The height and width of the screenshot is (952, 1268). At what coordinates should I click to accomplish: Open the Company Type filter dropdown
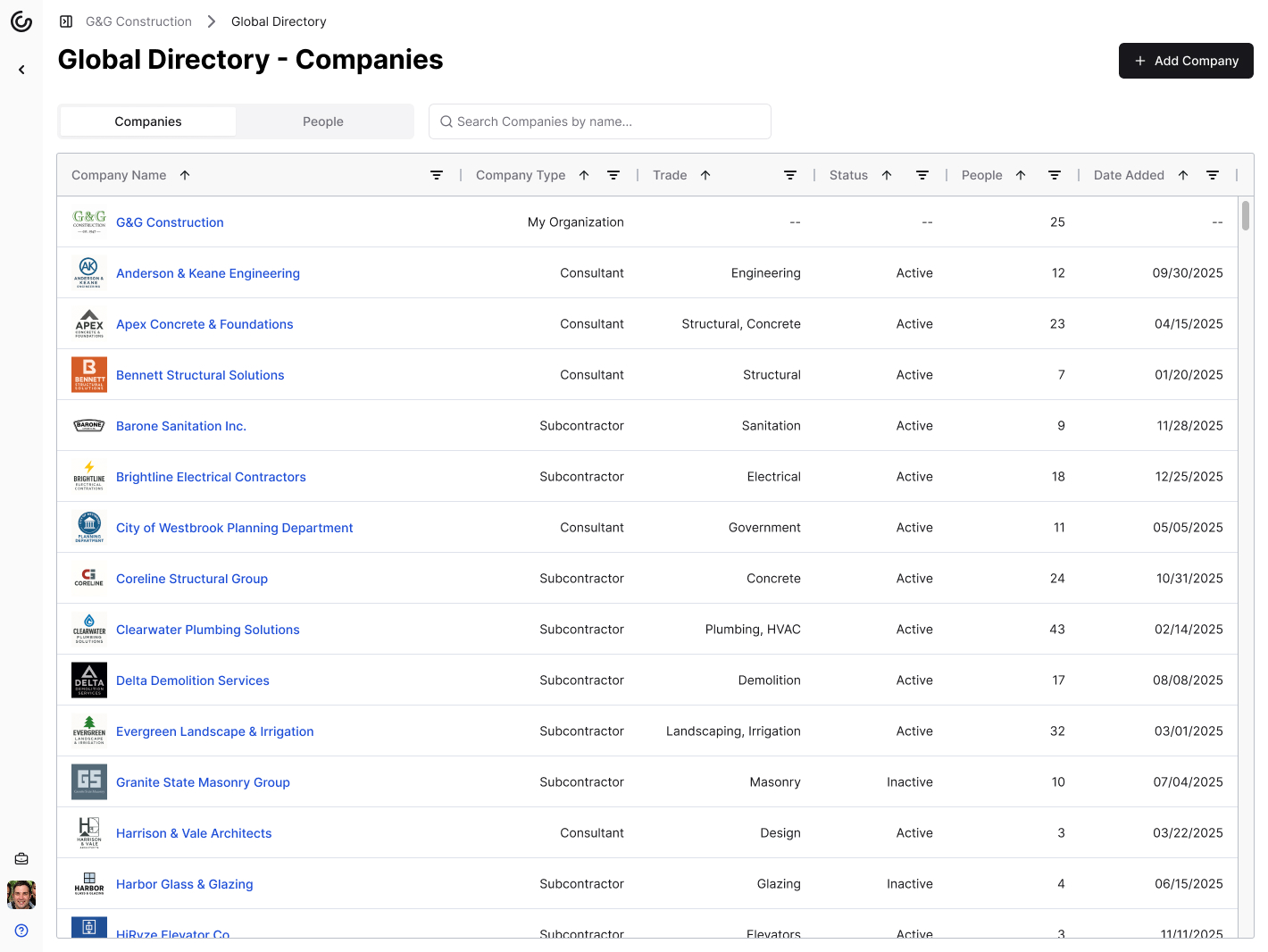pyautogui.click(x=613, y=175)
